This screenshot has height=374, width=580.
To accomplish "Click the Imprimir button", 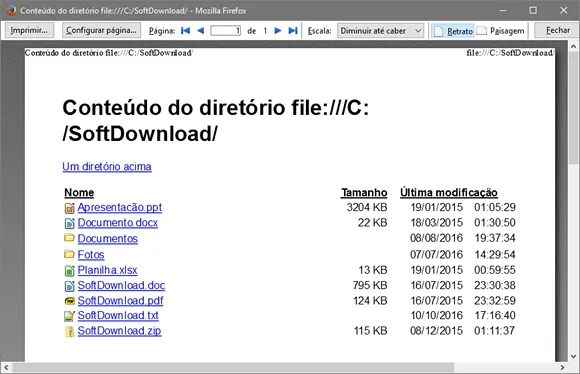I will point(29,30).
